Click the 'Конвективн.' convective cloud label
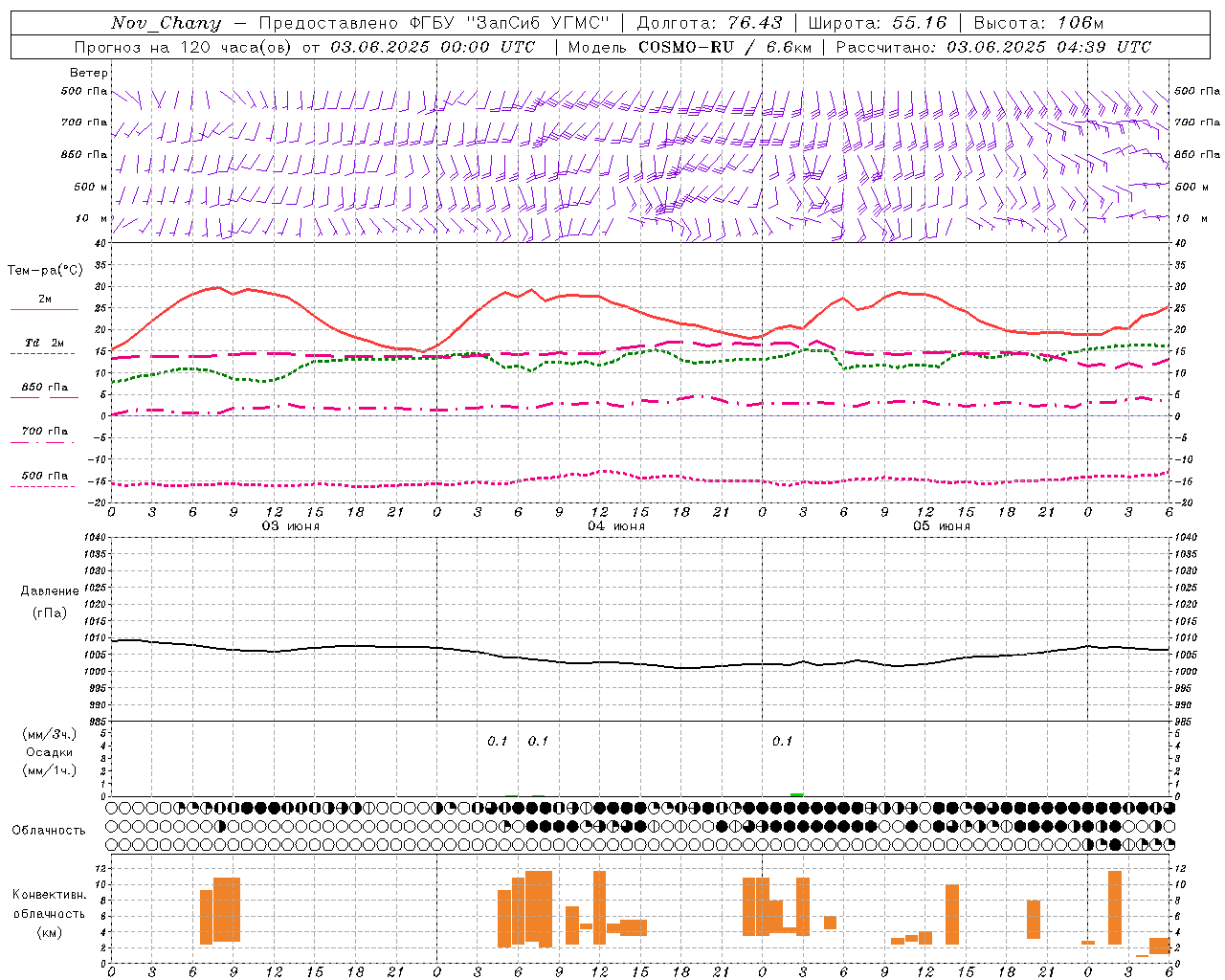This screenshot has width=1225, height=980. pyautogui.click(x=50, y=894)
